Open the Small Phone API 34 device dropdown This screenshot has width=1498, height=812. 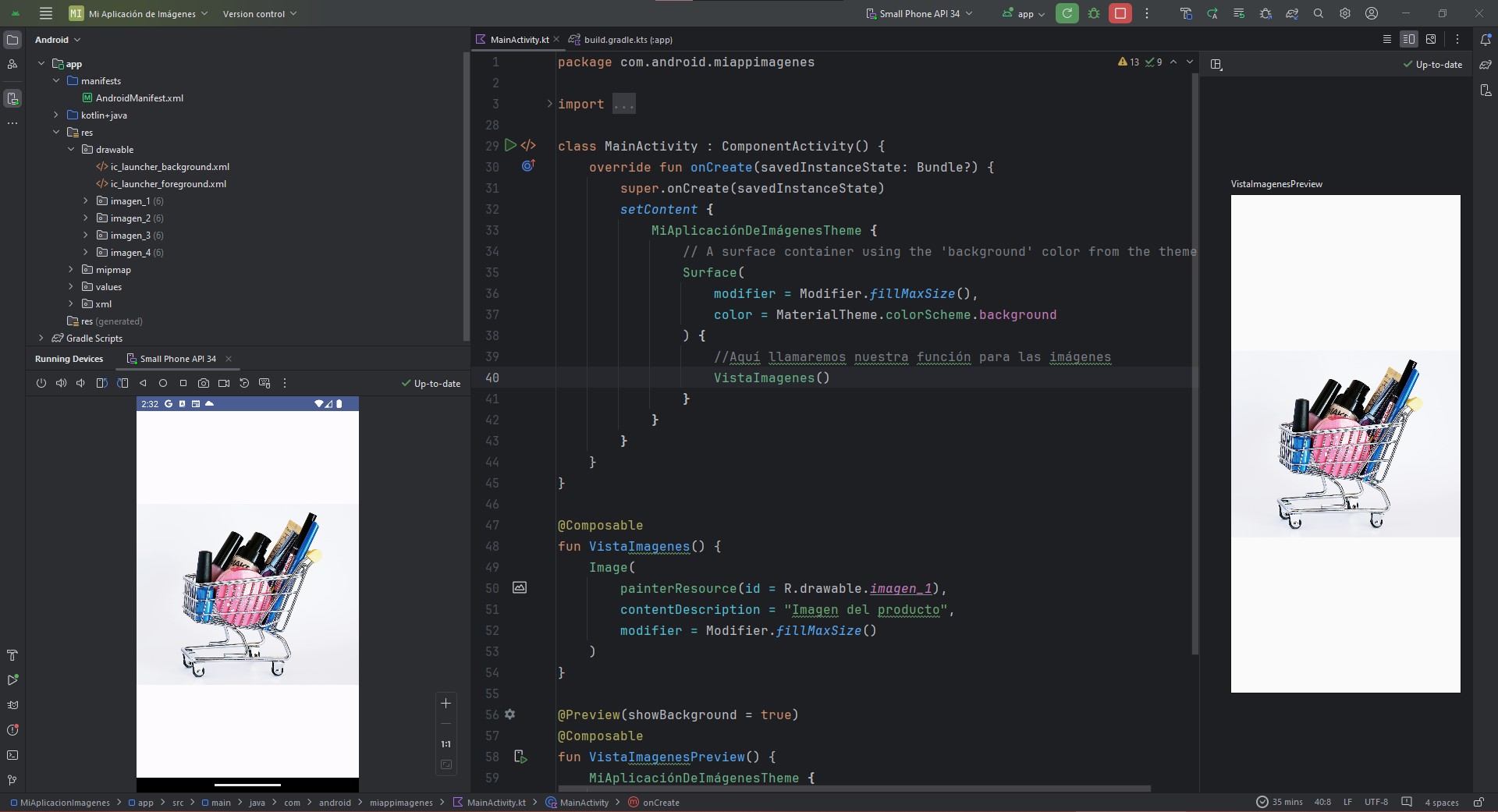pyautogui.click(x=919, y=13)
